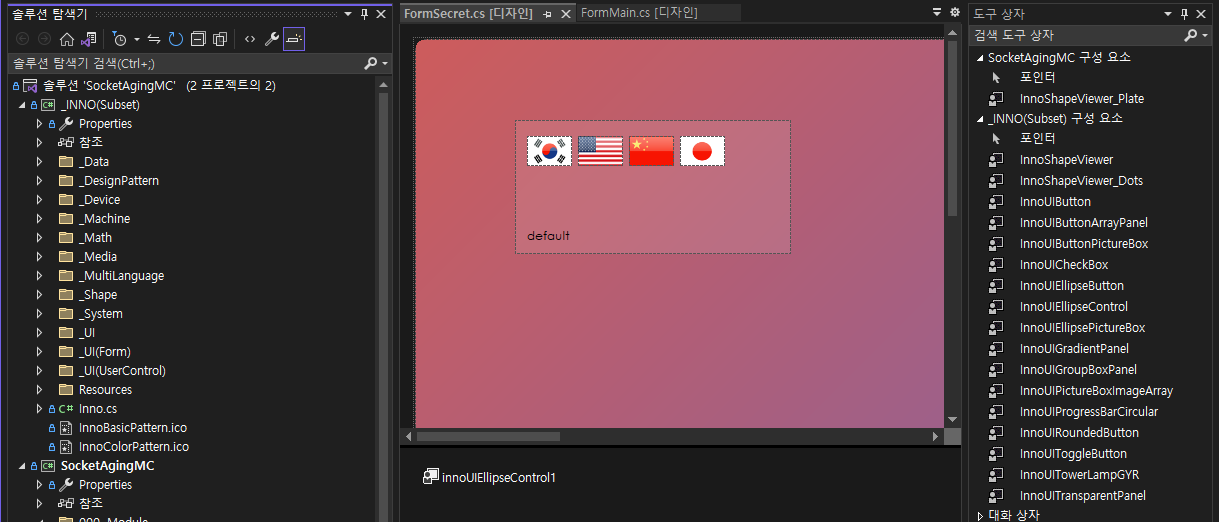Image resolution: width=1219 pixels, height=522 pixels.
Task: Expand the _DesignPattern folder
Action: [x=39, y=180]
